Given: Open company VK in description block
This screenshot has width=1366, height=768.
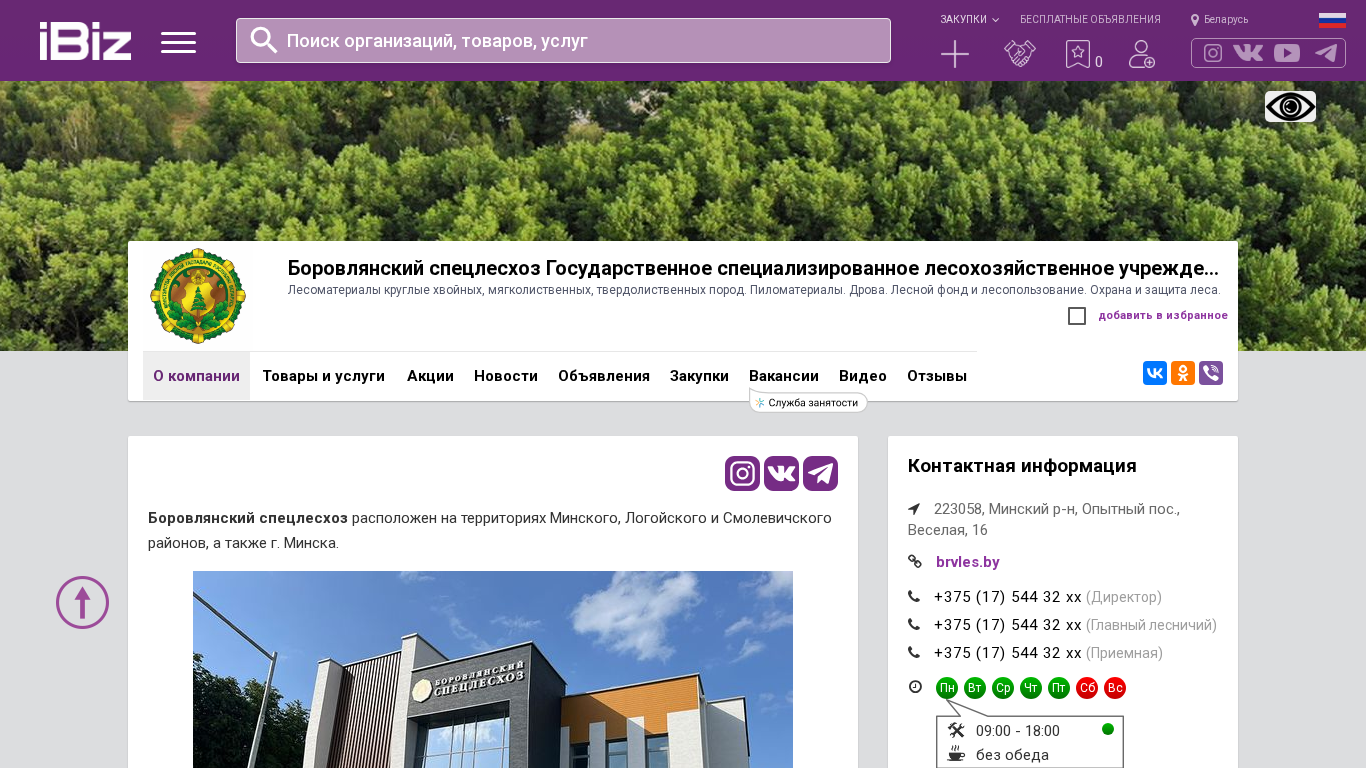Looking at the screenshot, I should click(781, 473).
